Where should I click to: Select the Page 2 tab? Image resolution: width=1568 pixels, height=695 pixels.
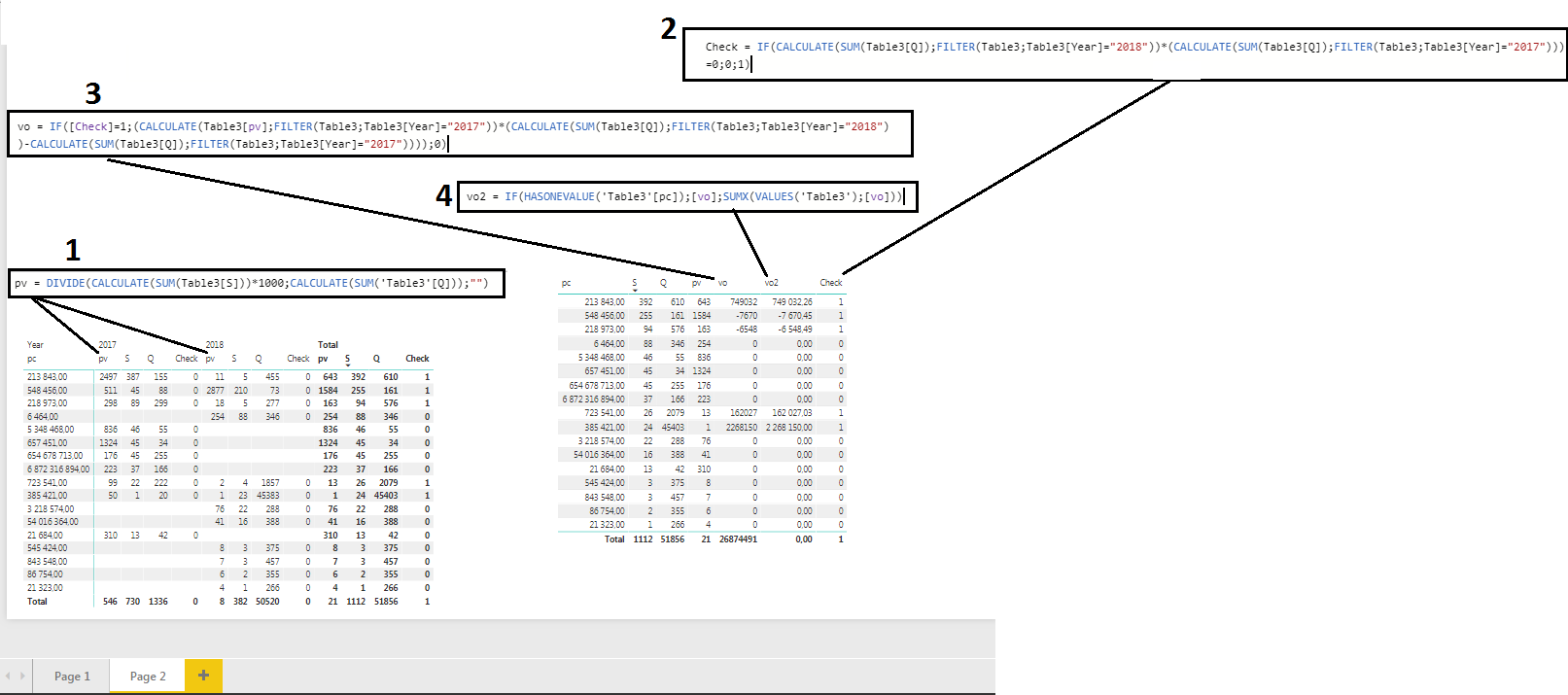(x=148, y=677)
